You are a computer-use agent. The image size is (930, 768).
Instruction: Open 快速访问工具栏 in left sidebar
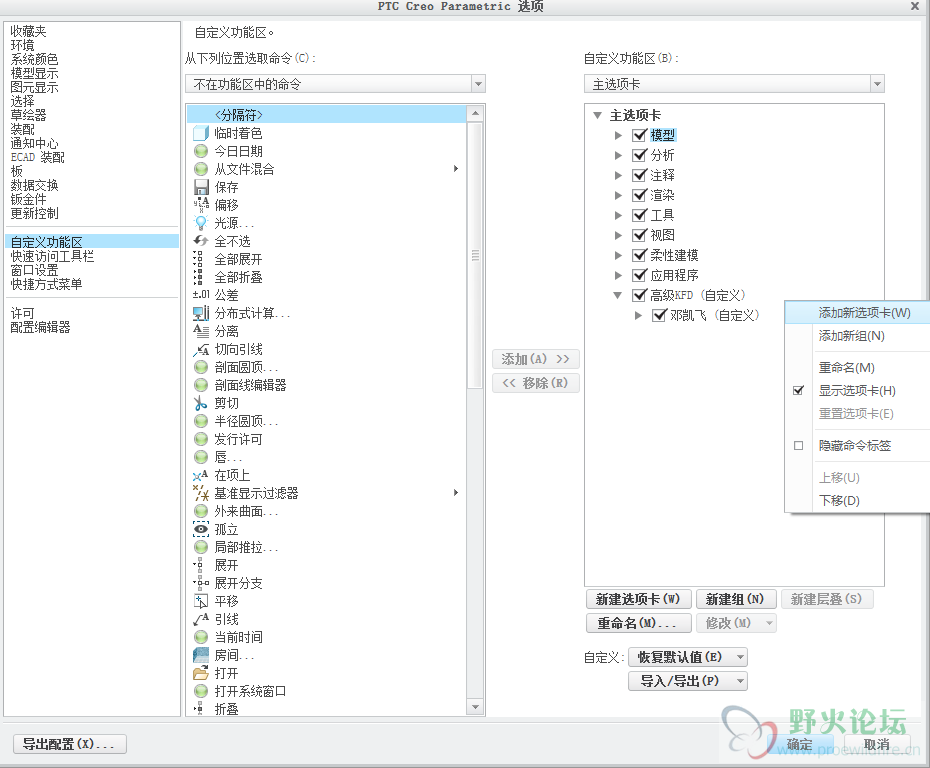pyautogui.click(x=52, y=257)
